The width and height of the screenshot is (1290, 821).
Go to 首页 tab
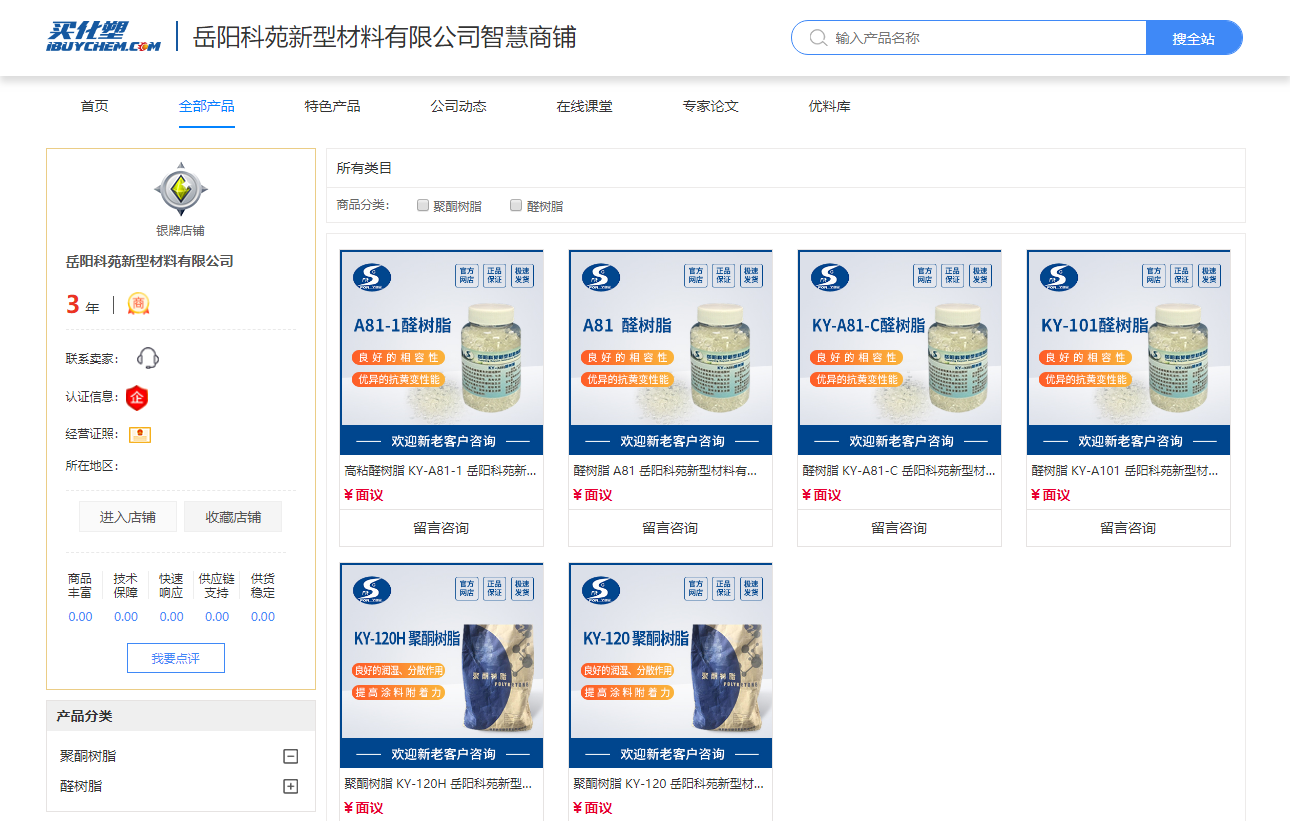coord(94,106)
